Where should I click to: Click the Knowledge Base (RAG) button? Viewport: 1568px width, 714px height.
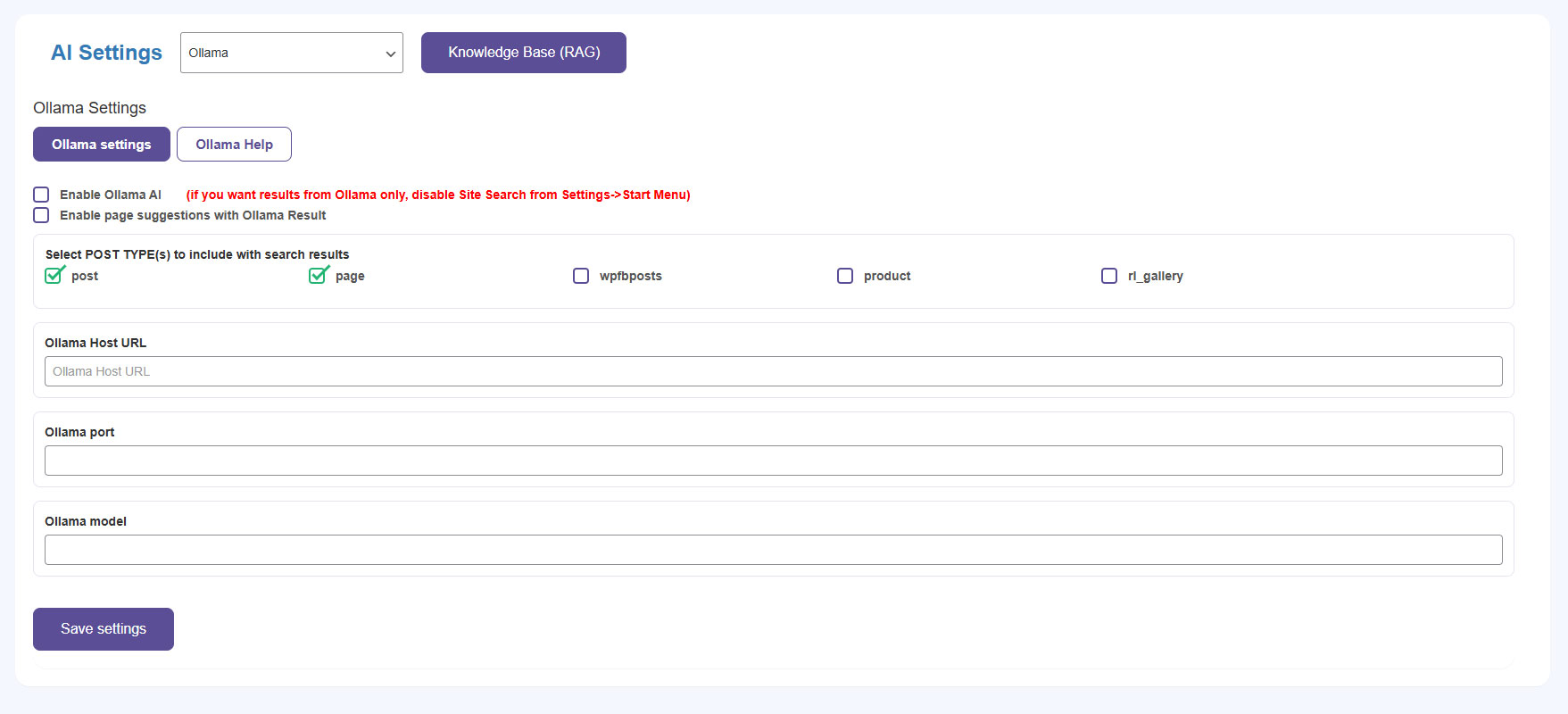click(523, 53)
